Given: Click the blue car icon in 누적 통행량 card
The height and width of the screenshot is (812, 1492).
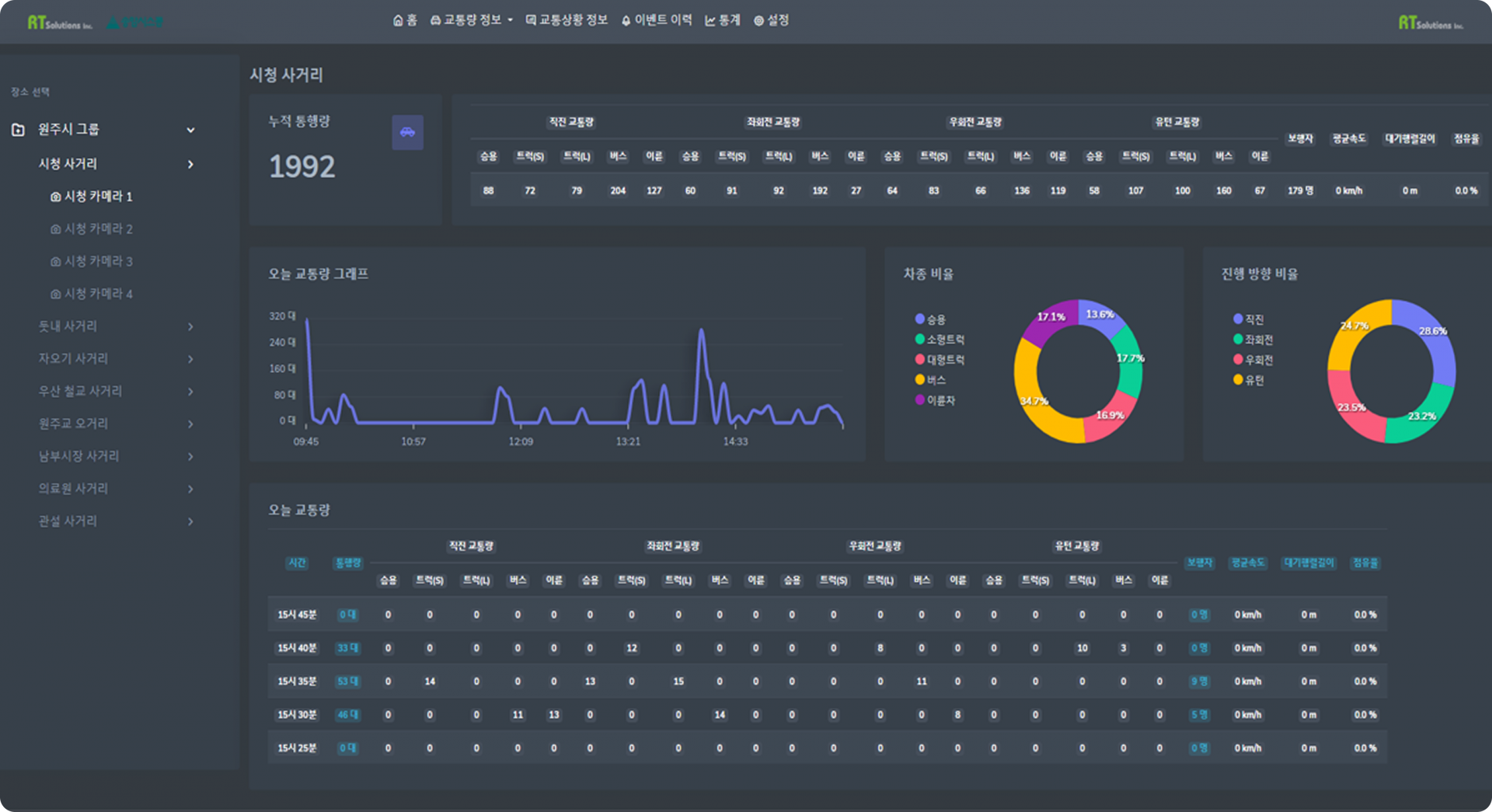Looking at the screenshot, I should (407, 133).
